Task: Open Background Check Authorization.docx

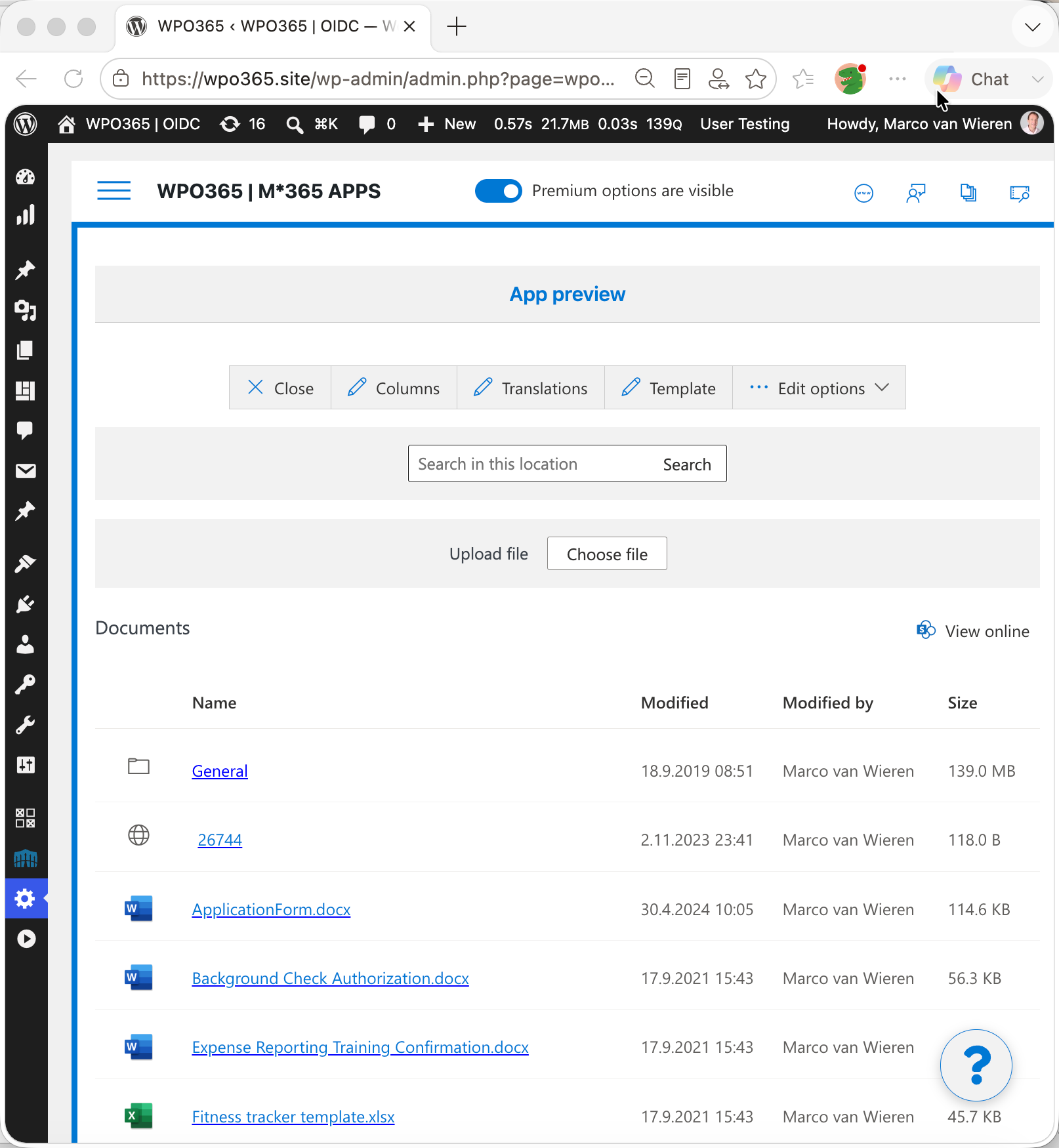Action: (x=330, y=978)
